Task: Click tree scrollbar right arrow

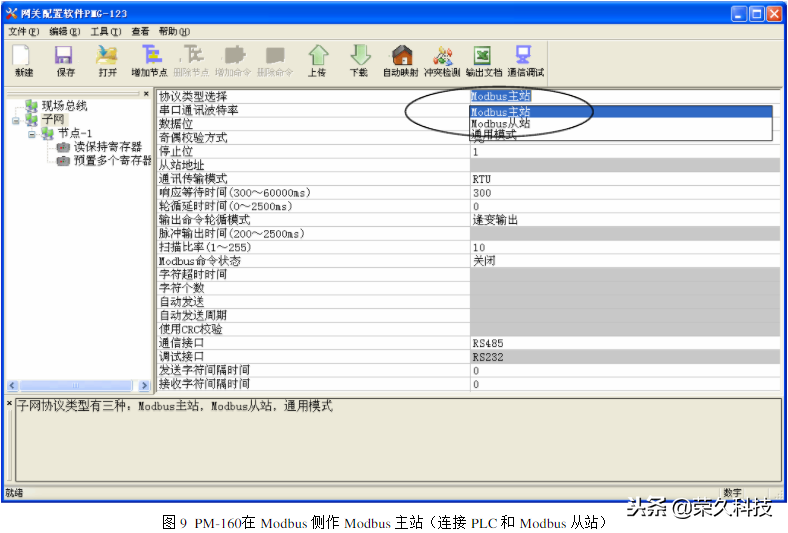Action: tap(144, 386)
